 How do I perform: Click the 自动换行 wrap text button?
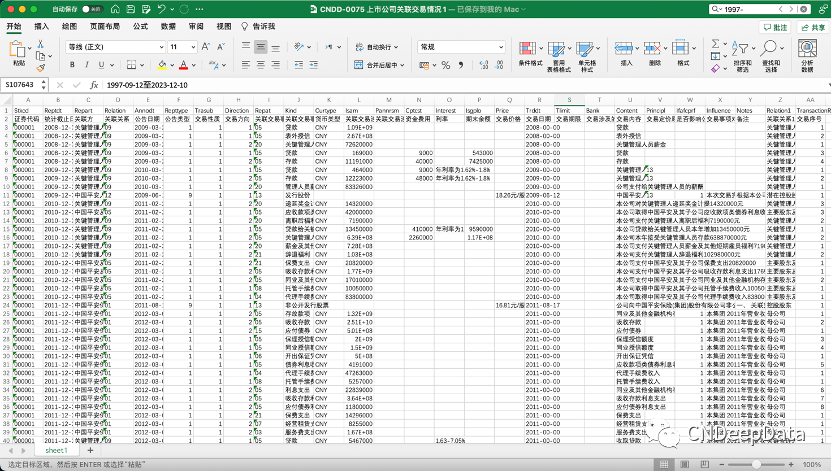point(377,47)
